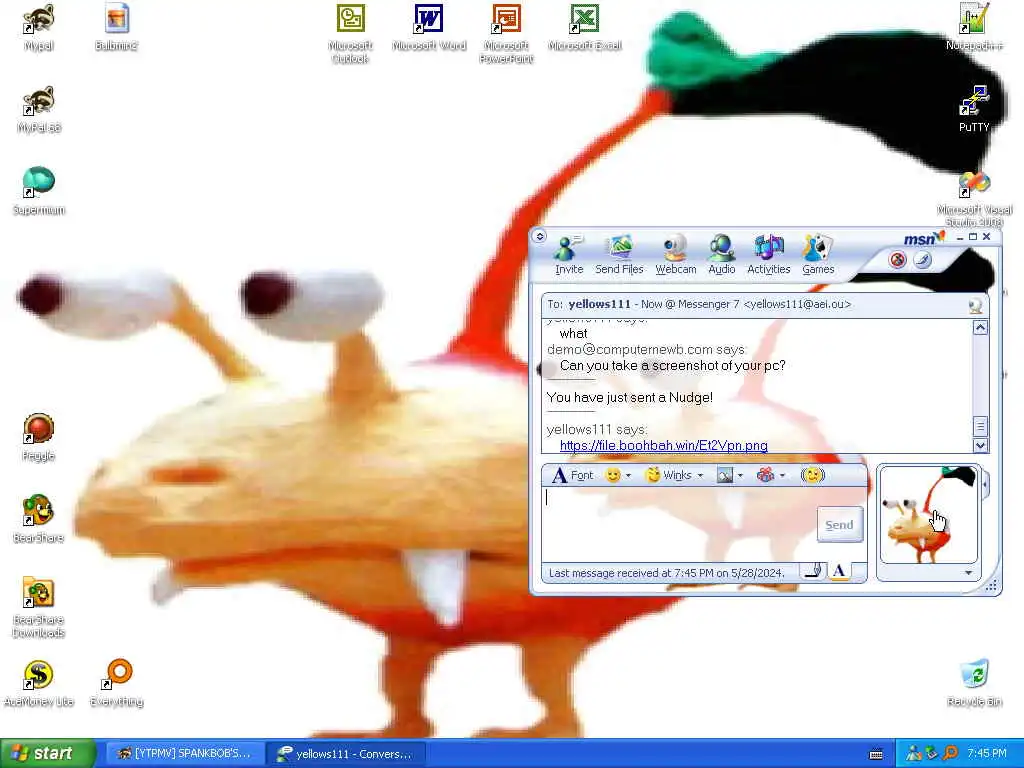Viewport: 1024px width, 768px height.
Task: Switch to the [YTPMV] SPANKBOB'S taskbar window
Action: tap(185, 754)
